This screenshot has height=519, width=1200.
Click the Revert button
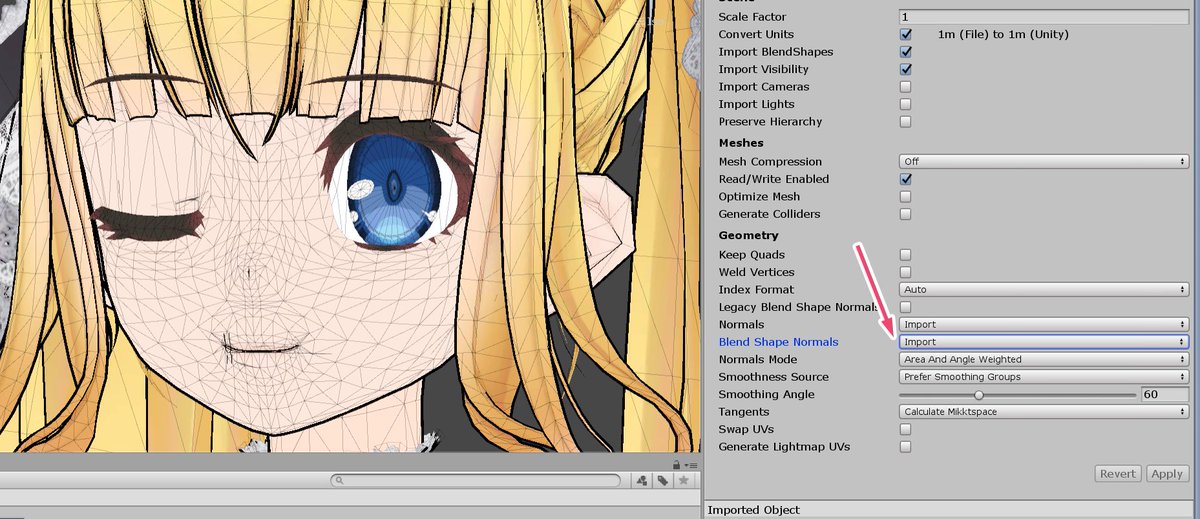1118,474
